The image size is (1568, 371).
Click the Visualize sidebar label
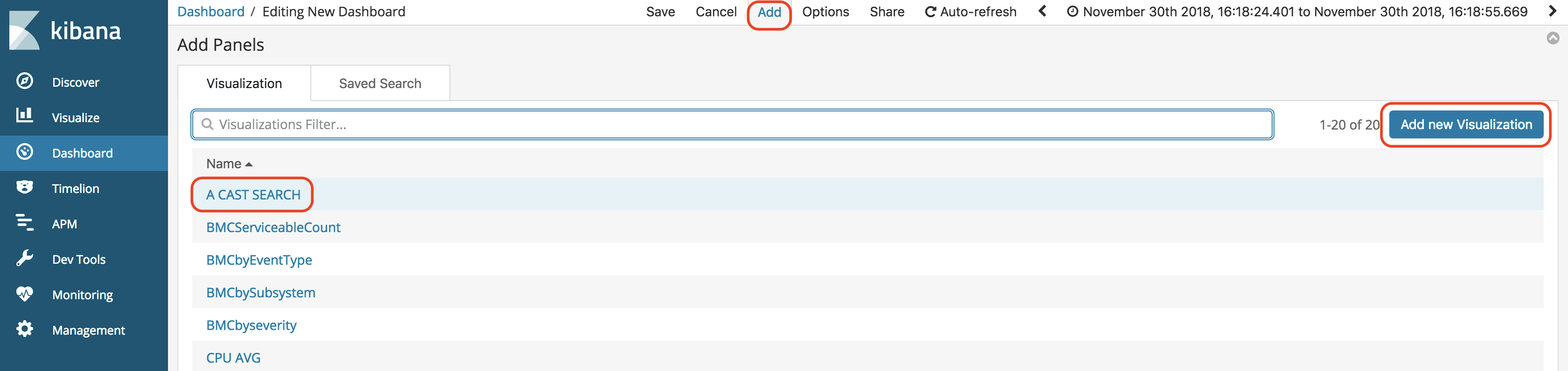click(x=76, y=117)
